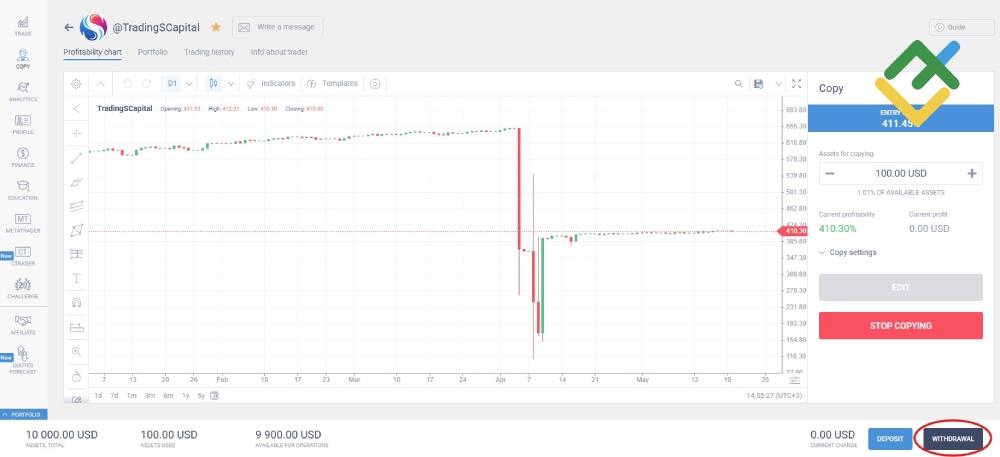Open the save layout dropdown arrow
The height and width of the screenshot is (457, 1000).
click(778, 83)
